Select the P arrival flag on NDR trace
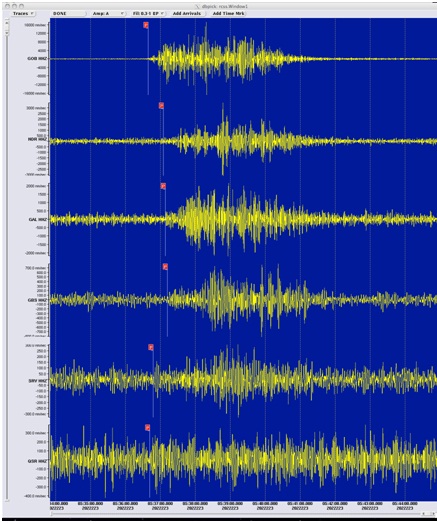This screenshot has height=523, width=437. (161, 105)
